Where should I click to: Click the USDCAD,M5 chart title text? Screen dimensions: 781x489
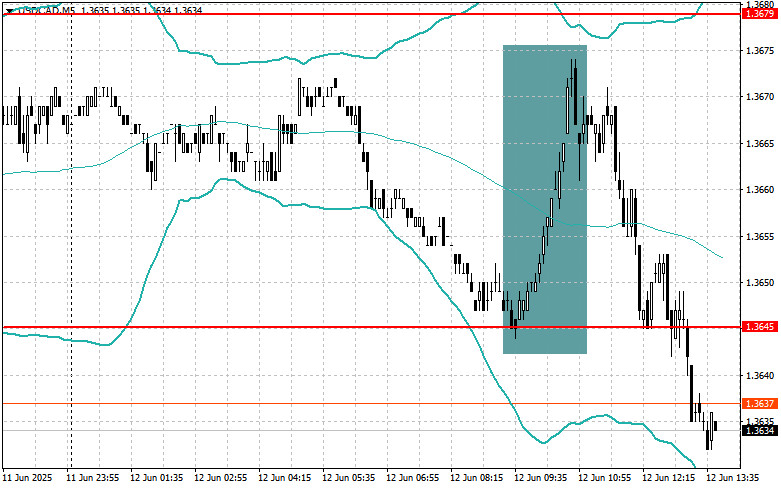pyautogui.click(x=45, y=10)
